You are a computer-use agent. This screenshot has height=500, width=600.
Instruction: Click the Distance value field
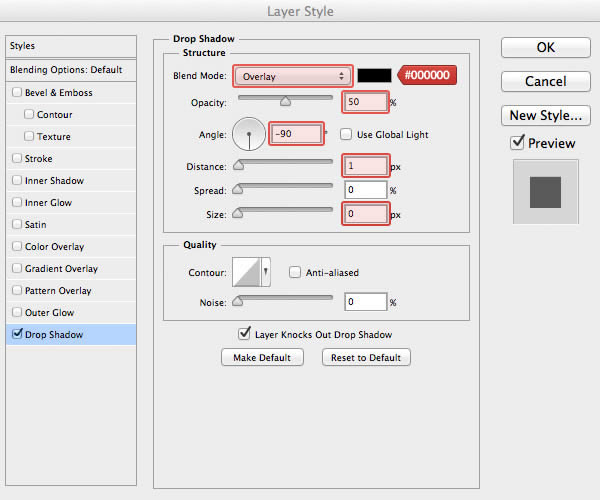pyautogui.click(x=365, y=166)
